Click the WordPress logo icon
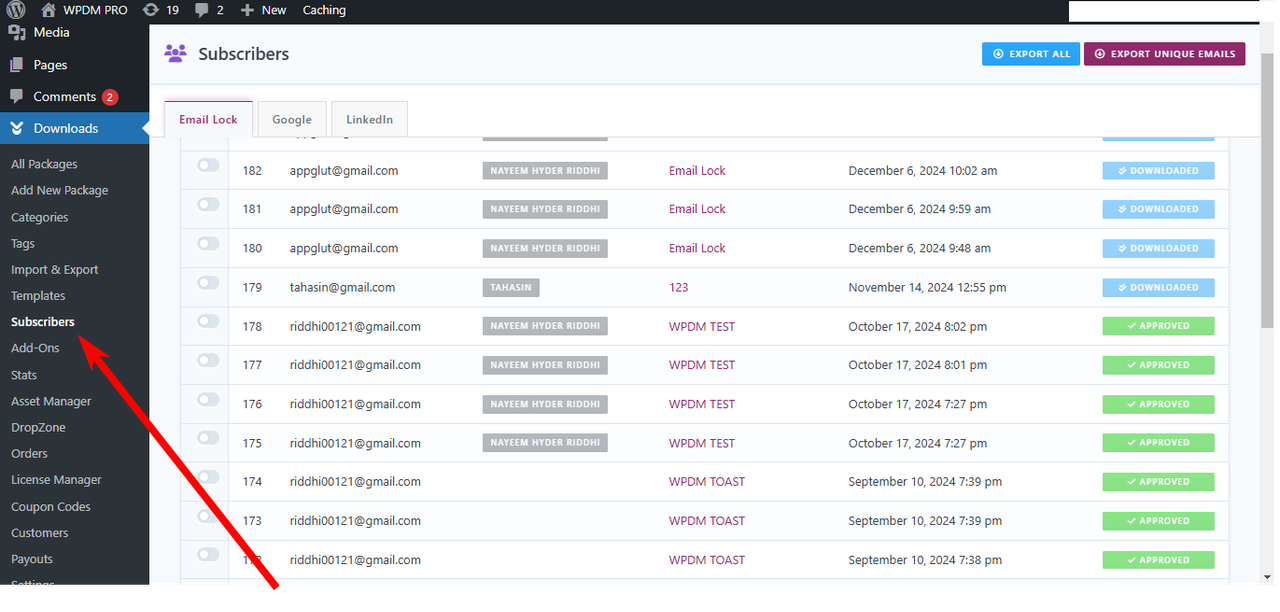The width and height of the screenshot is (1280, 612). pyautogui.click(x=16, y=10)
